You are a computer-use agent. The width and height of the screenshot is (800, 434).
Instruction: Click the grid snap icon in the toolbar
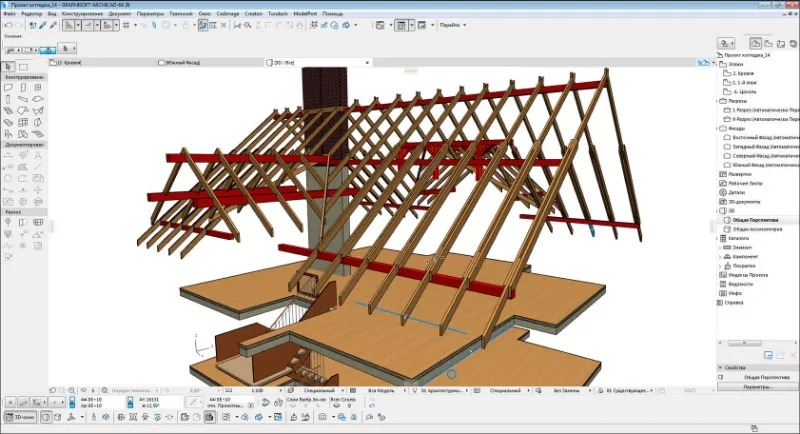click(126, 25)
